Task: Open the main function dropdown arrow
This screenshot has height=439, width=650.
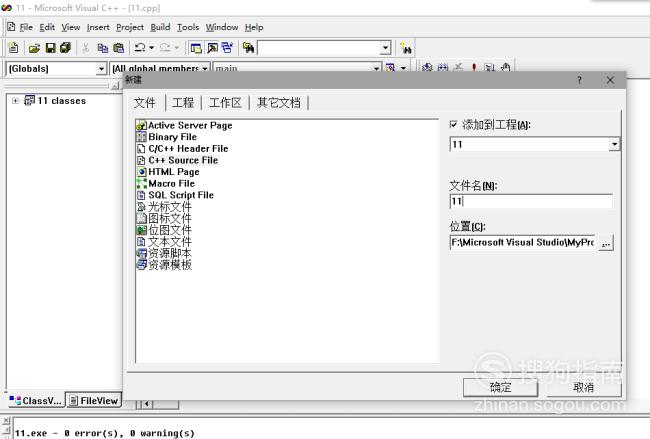Action: (376, 69)
